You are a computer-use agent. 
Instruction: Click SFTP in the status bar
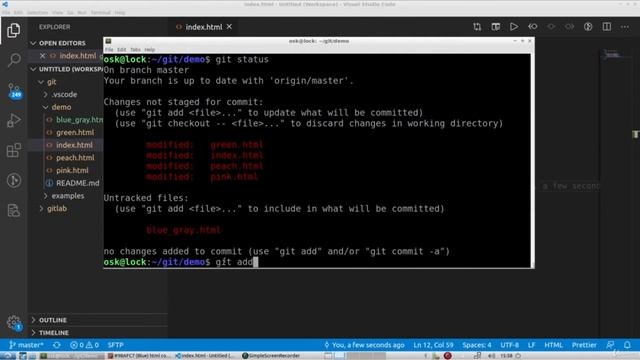116,345
